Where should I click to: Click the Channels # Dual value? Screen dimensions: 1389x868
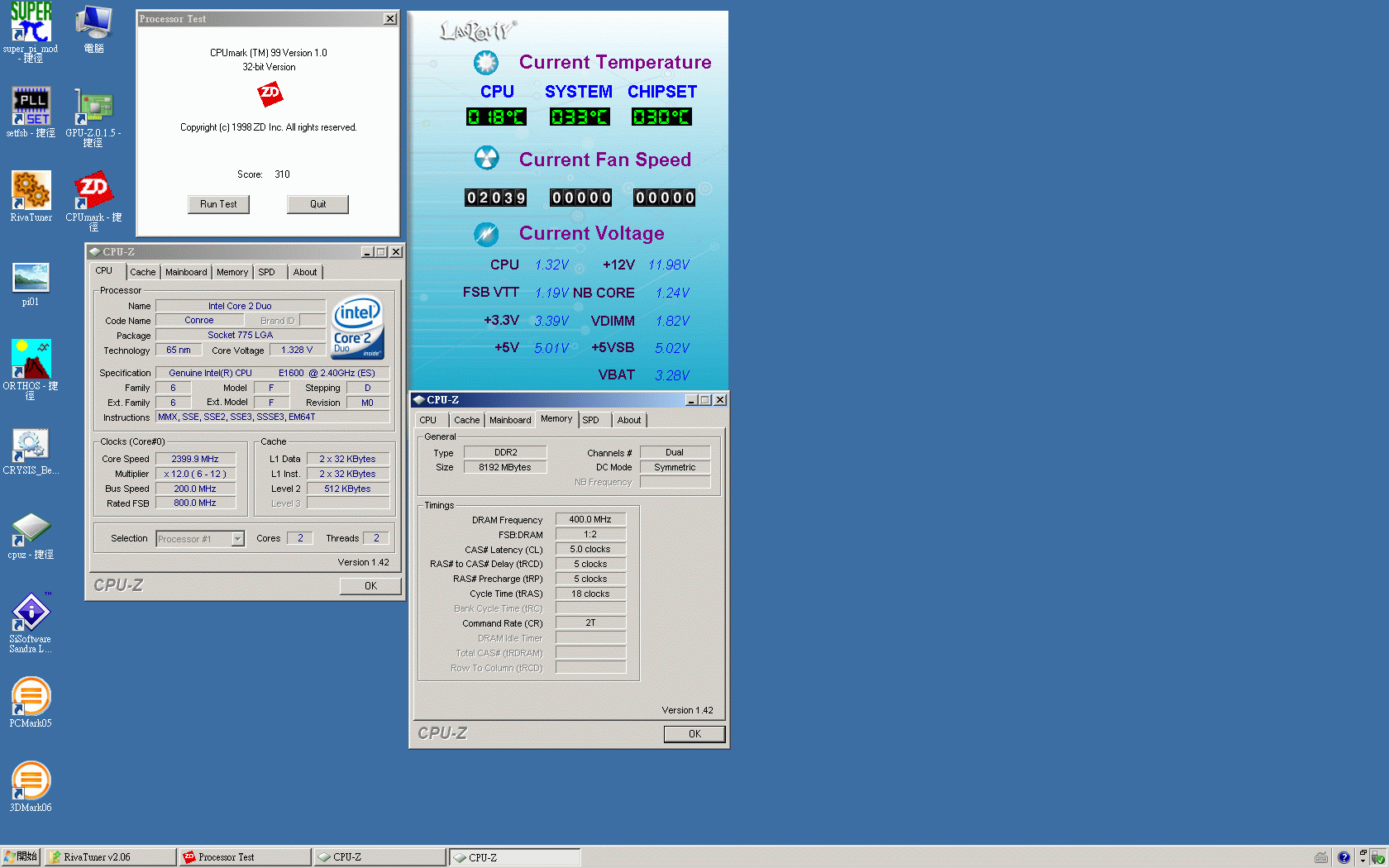coord(675,452)
